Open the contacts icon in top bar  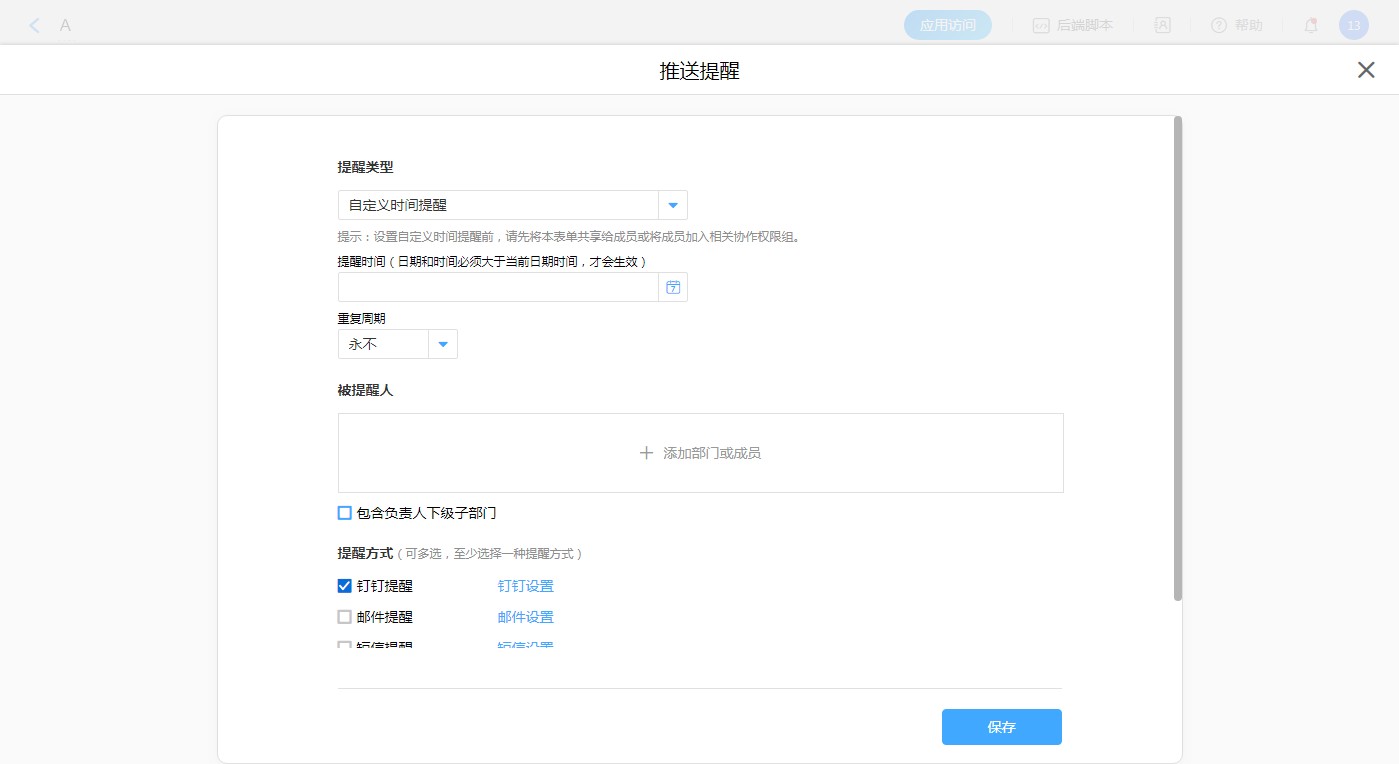coord(1162,26)
